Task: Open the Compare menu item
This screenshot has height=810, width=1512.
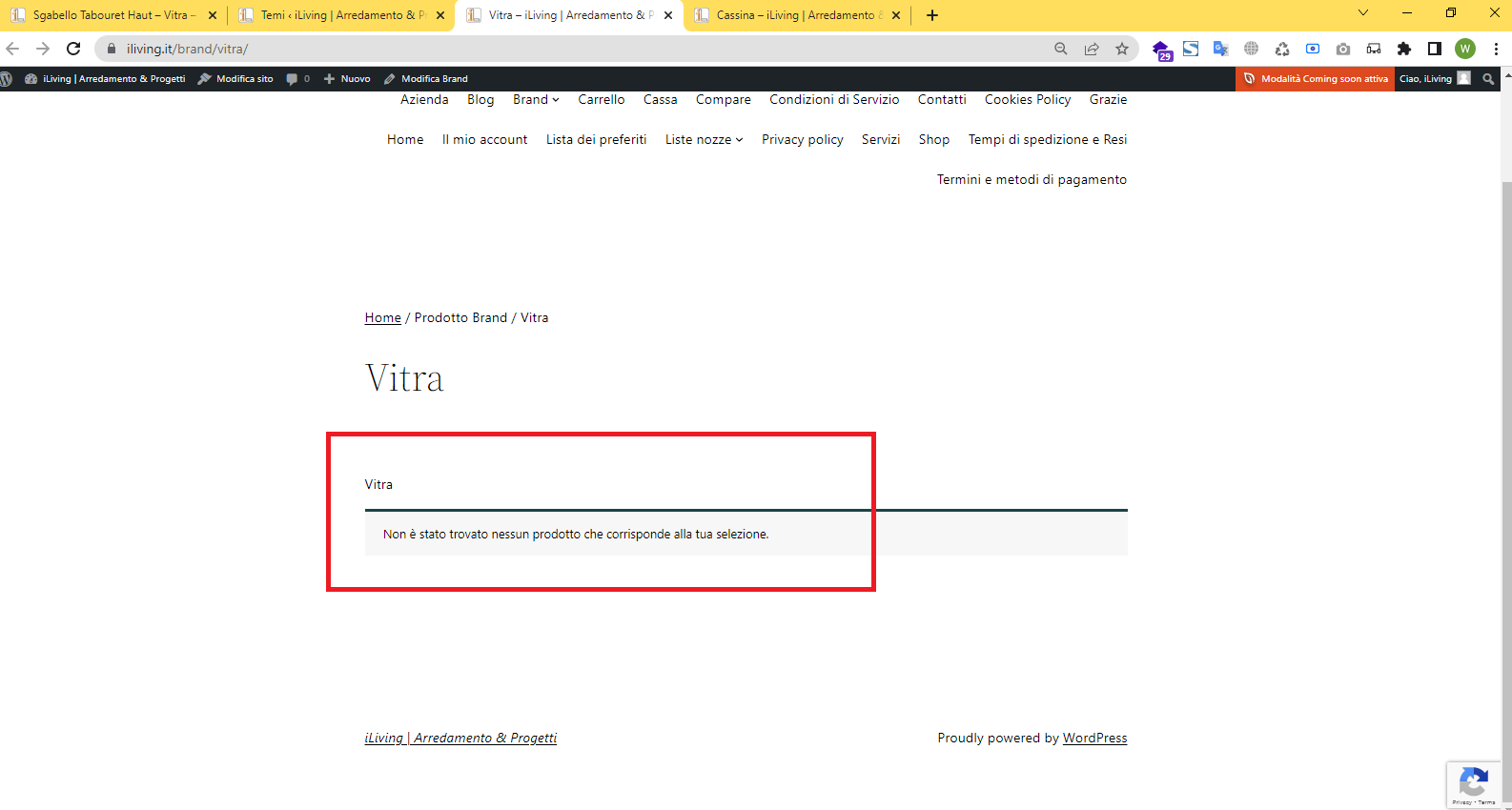Action: pos(724,99)
